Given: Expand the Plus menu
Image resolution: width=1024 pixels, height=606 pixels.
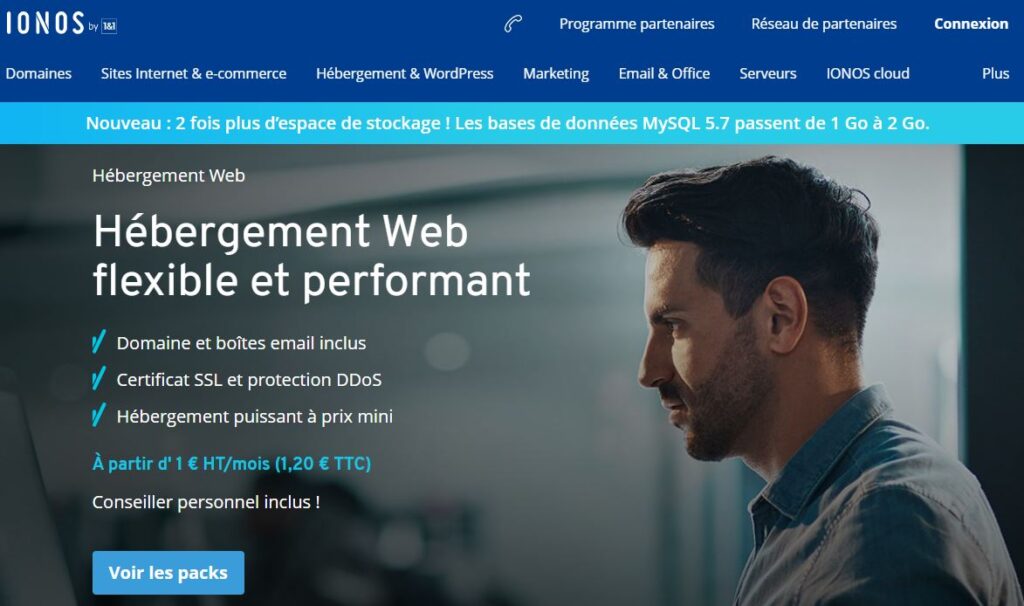Looking at the screenshot, I should coord(995,74).
